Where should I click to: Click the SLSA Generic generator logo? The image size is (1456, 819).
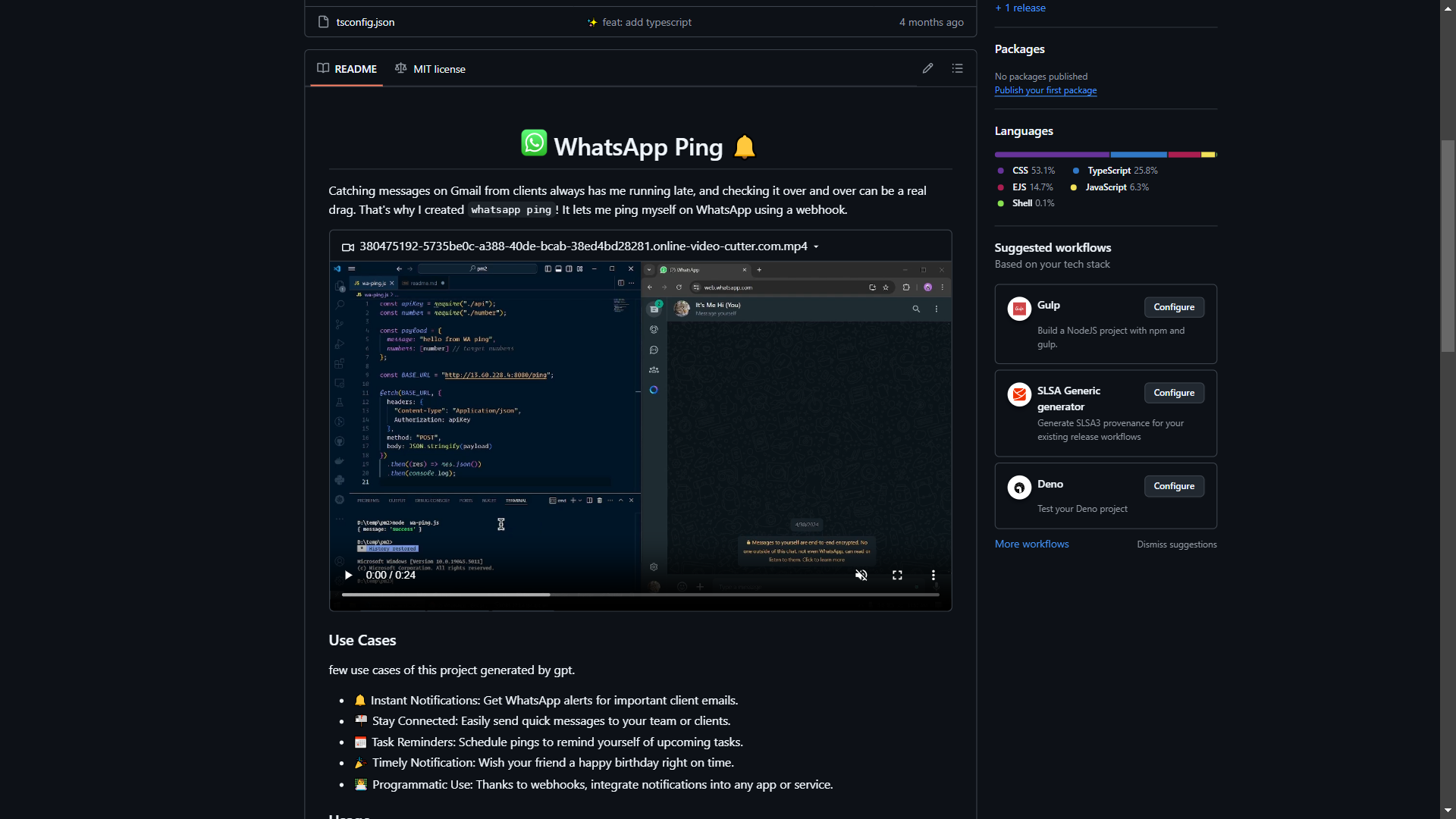tap(1019, 394)
